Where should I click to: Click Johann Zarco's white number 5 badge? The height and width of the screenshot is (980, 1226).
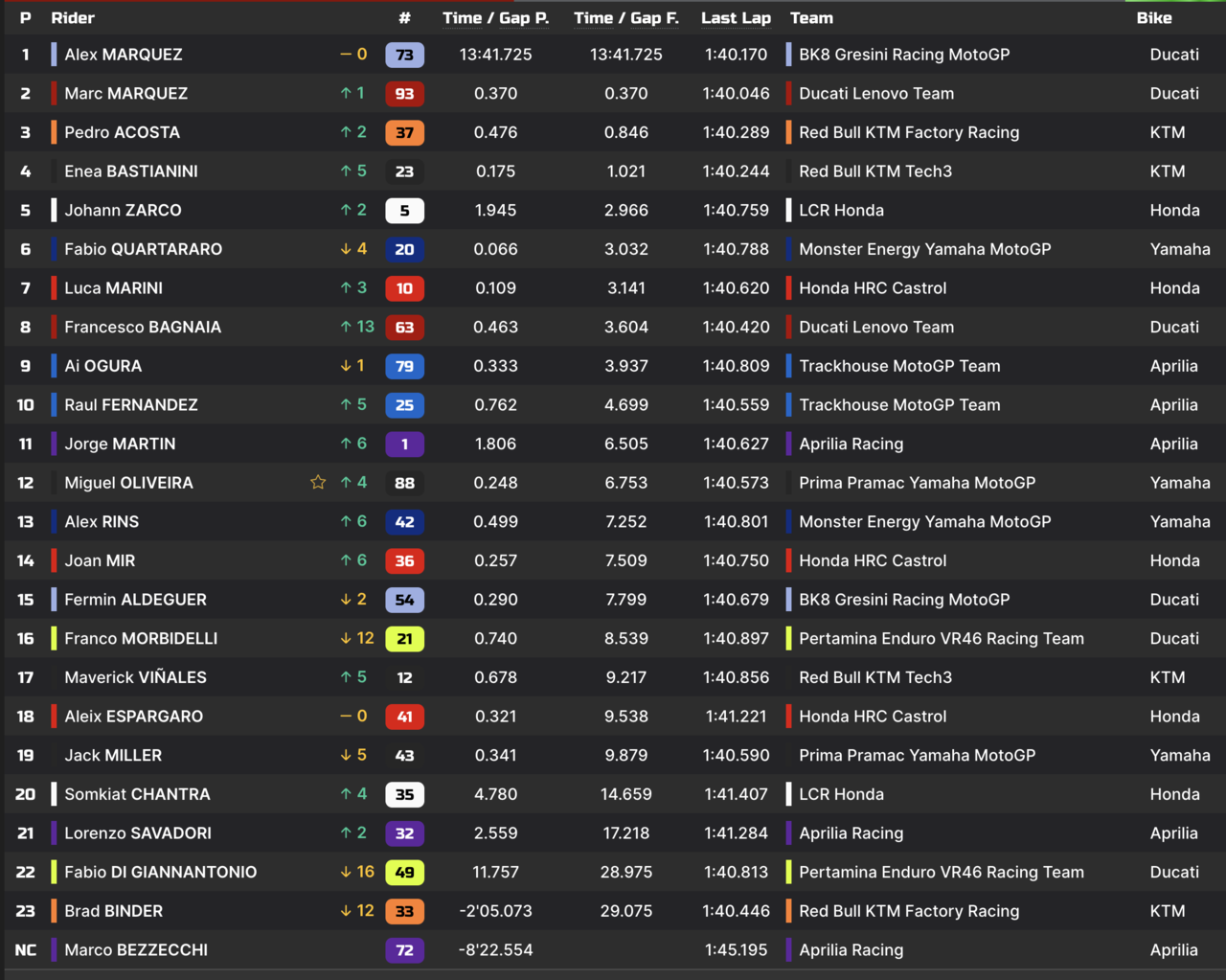tap(404, 211)
